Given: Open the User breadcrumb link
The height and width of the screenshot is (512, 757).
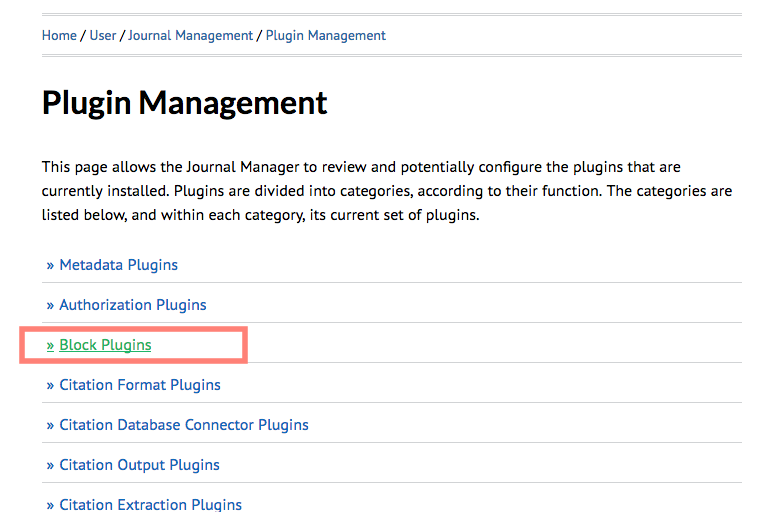Looking at the screenshot, I should pyautogui.click(x=103, y=35).
